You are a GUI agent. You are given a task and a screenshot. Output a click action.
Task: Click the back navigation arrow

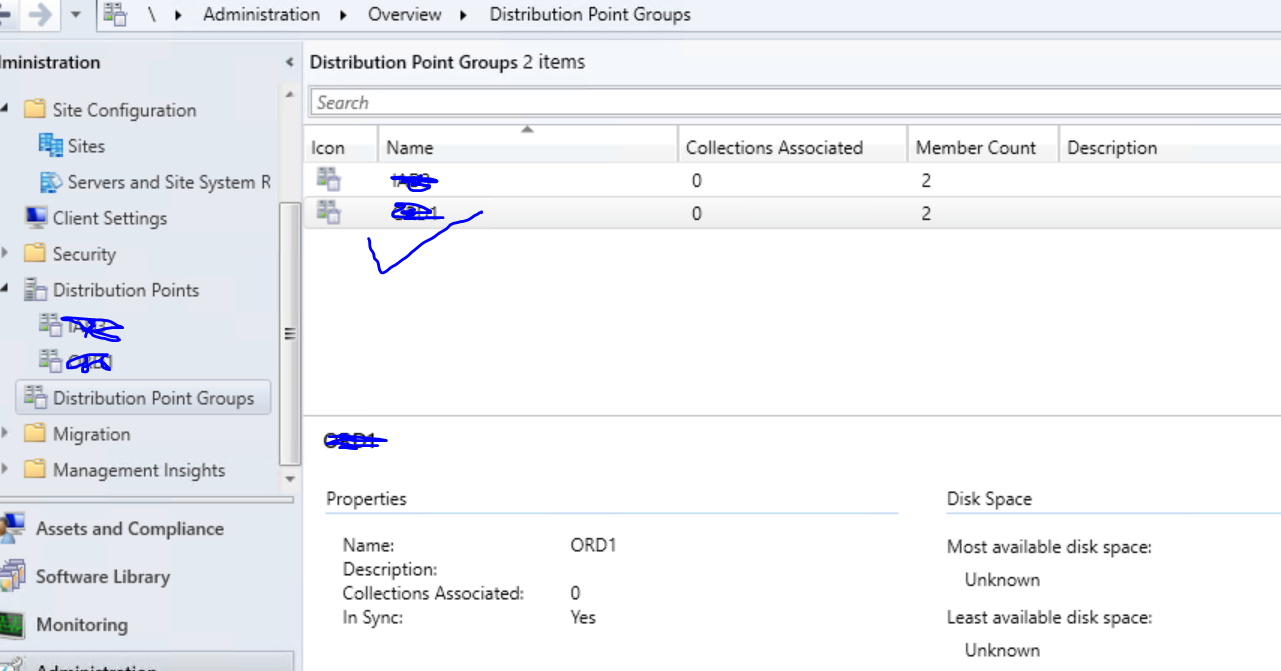[4, 14]
